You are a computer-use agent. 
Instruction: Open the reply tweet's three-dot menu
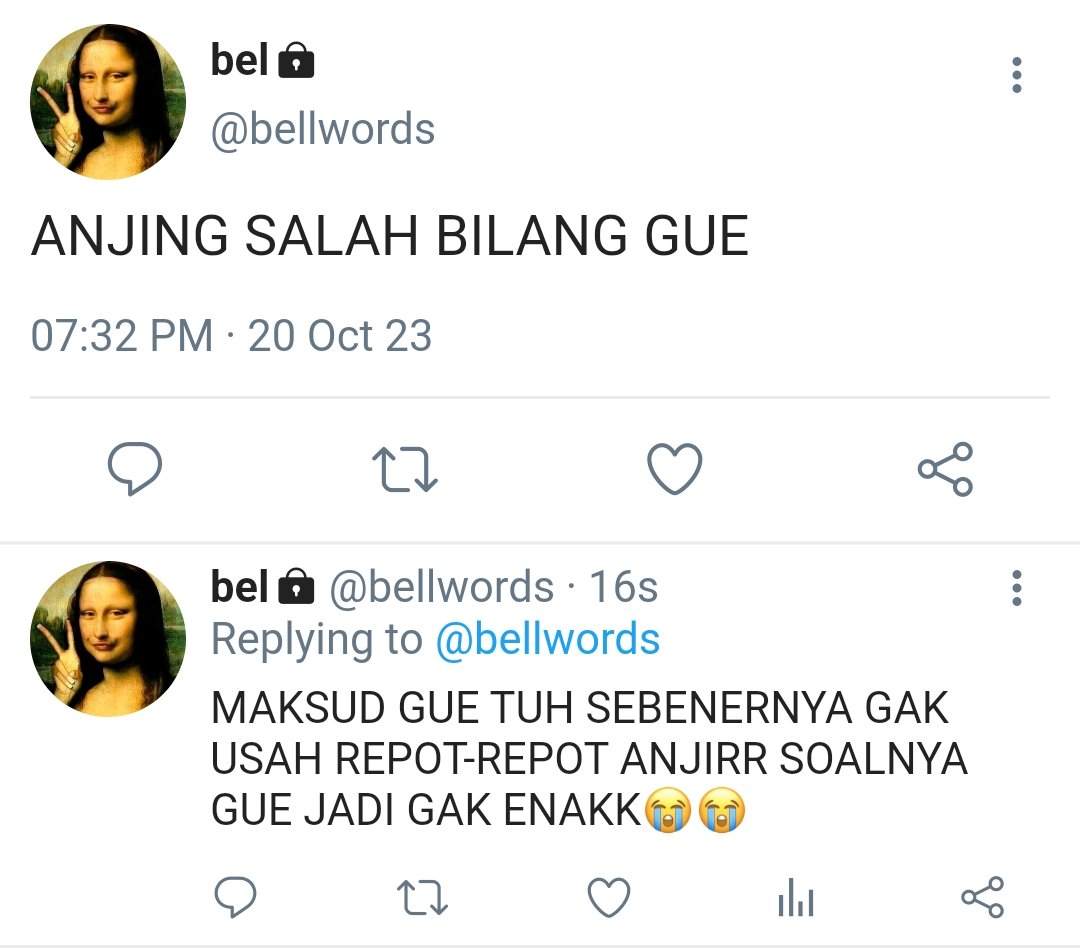(1016, 588)
